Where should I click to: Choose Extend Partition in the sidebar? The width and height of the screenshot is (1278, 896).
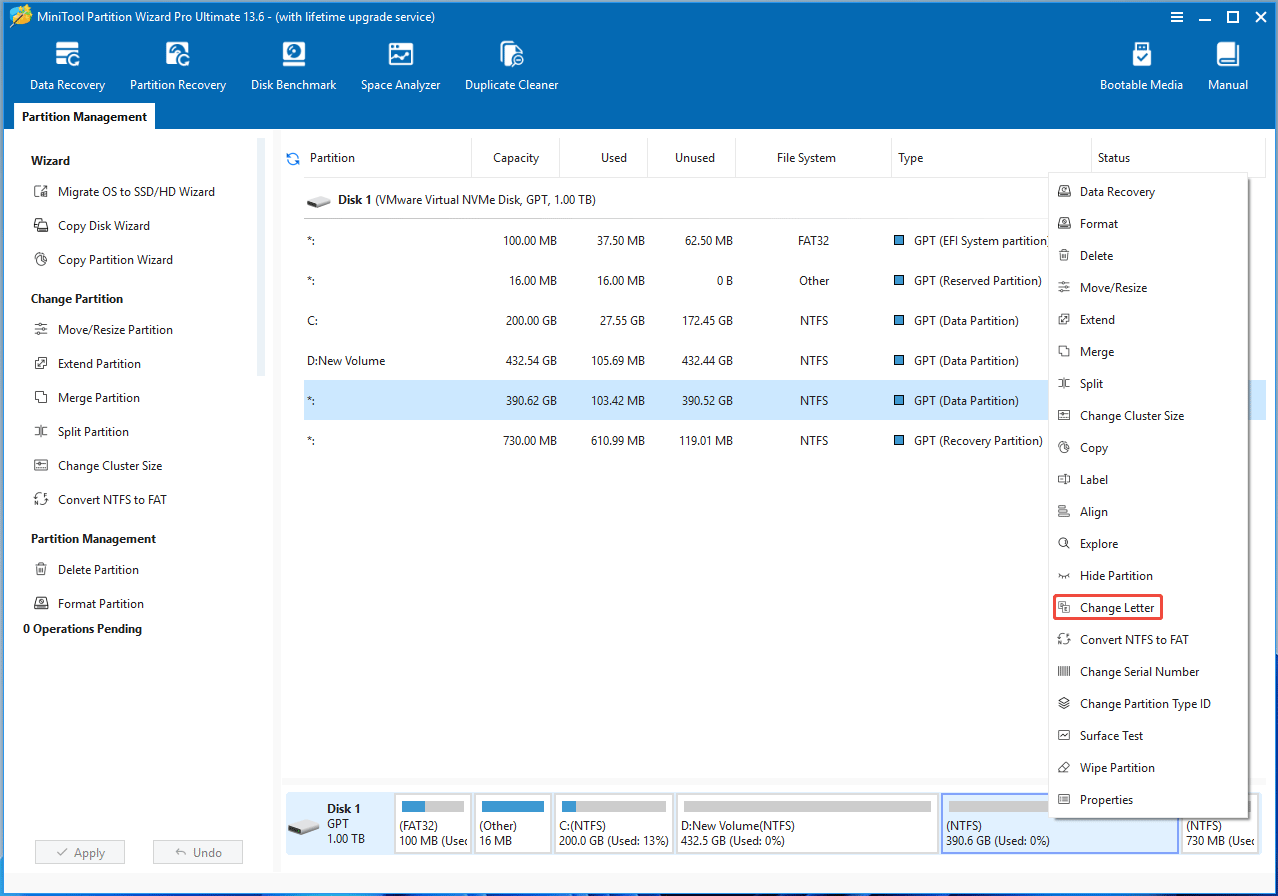(87, 364)
